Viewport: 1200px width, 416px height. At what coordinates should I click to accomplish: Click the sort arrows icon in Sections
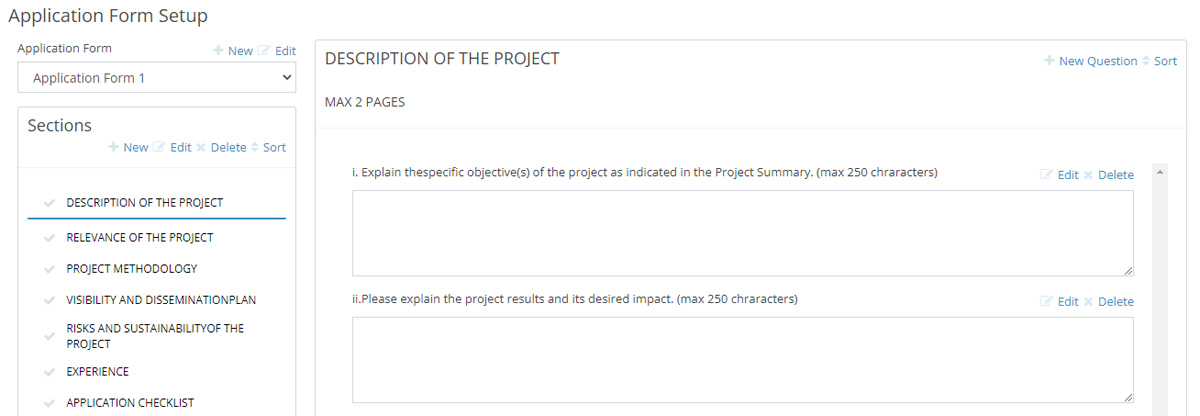point(254,148)
